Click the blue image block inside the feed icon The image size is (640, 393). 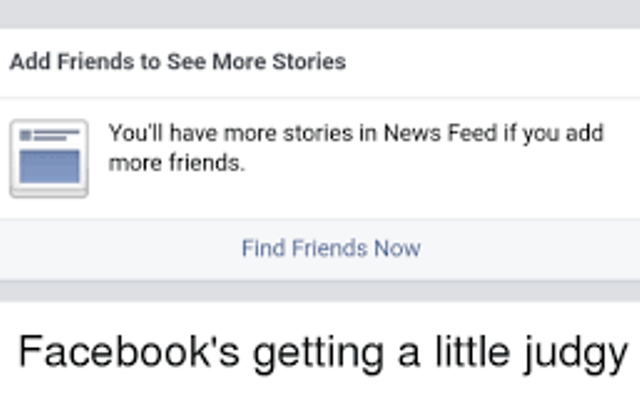click(x=49, y=166)
